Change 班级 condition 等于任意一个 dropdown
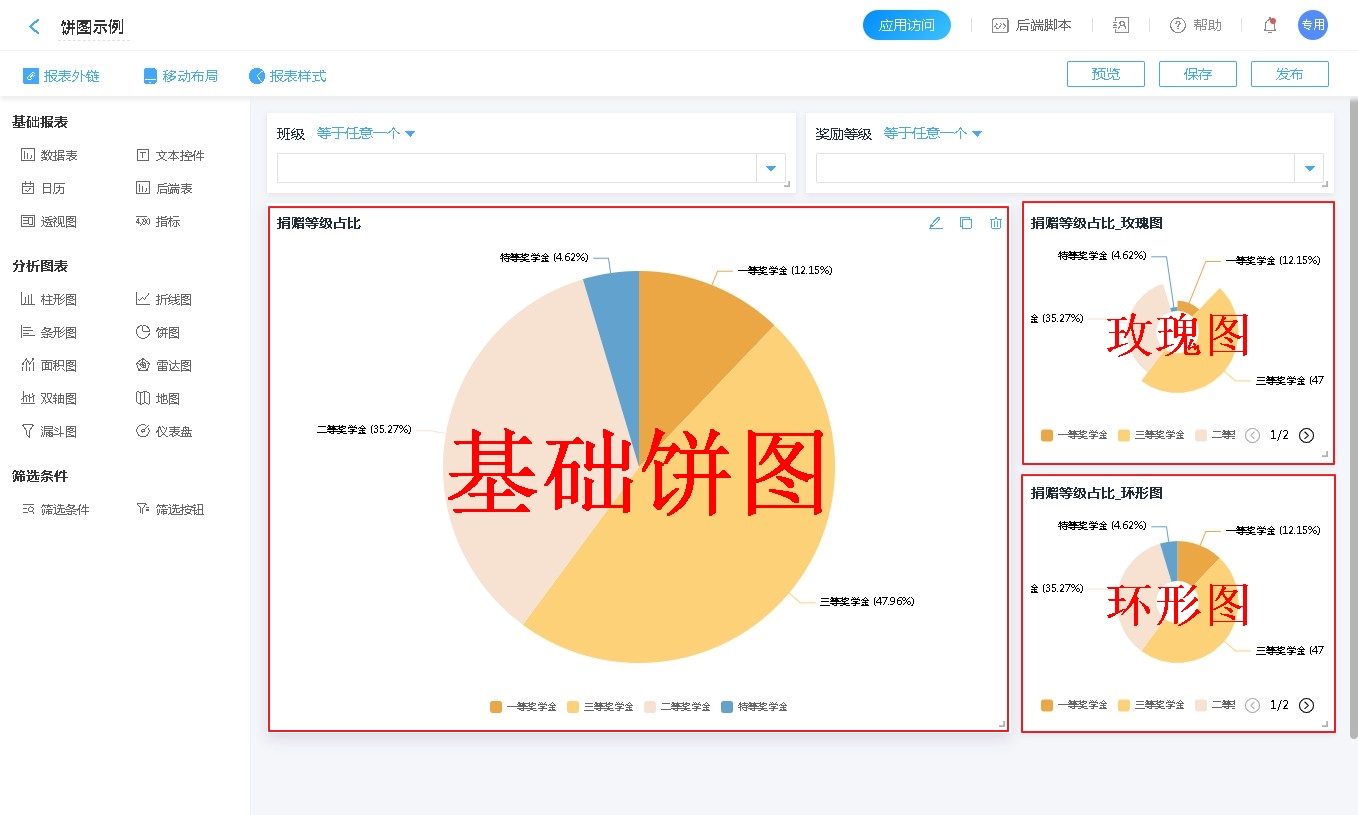 [x=366, y=133]
